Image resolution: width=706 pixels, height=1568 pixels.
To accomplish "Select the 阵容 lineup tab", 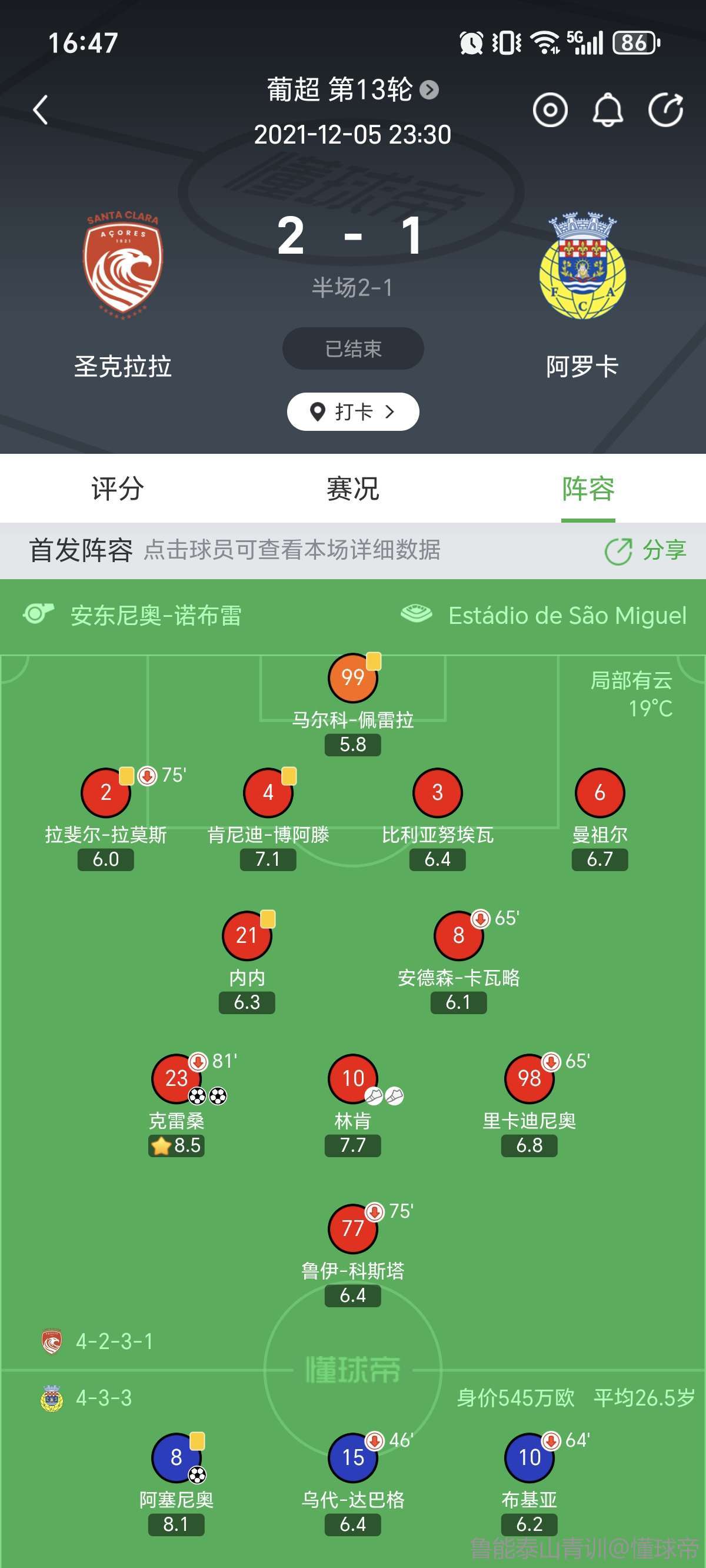I will 588,488.
